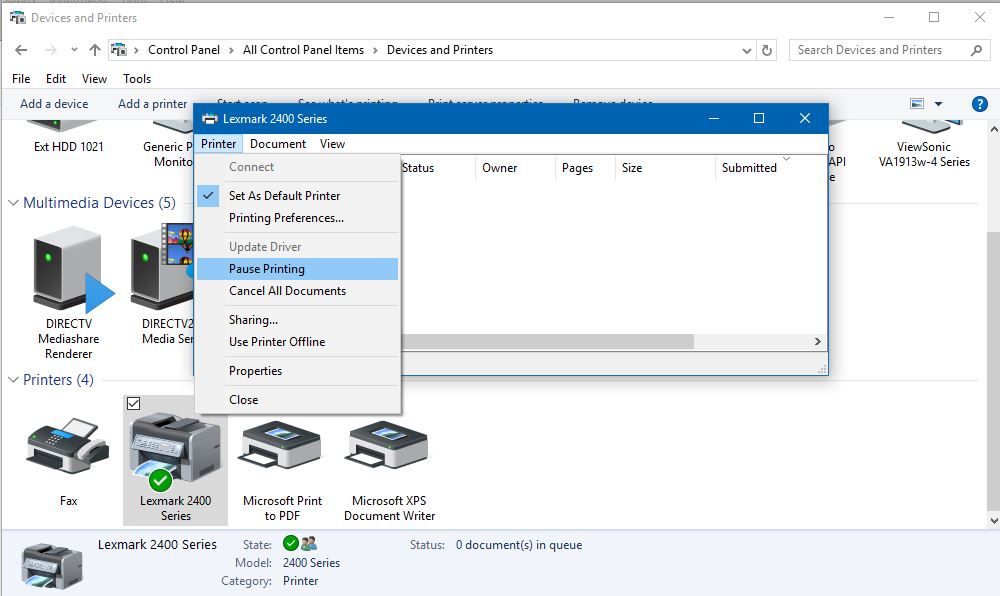Toggle the Lexmark 2400 Series selection checkbox
This screenshot has height=596, width=1000.
(x=133, y=403)
